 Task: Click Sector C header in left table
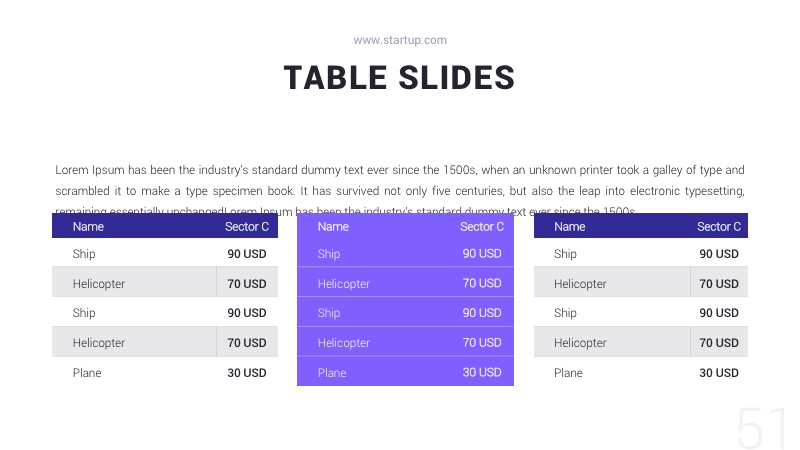point(247,227)
